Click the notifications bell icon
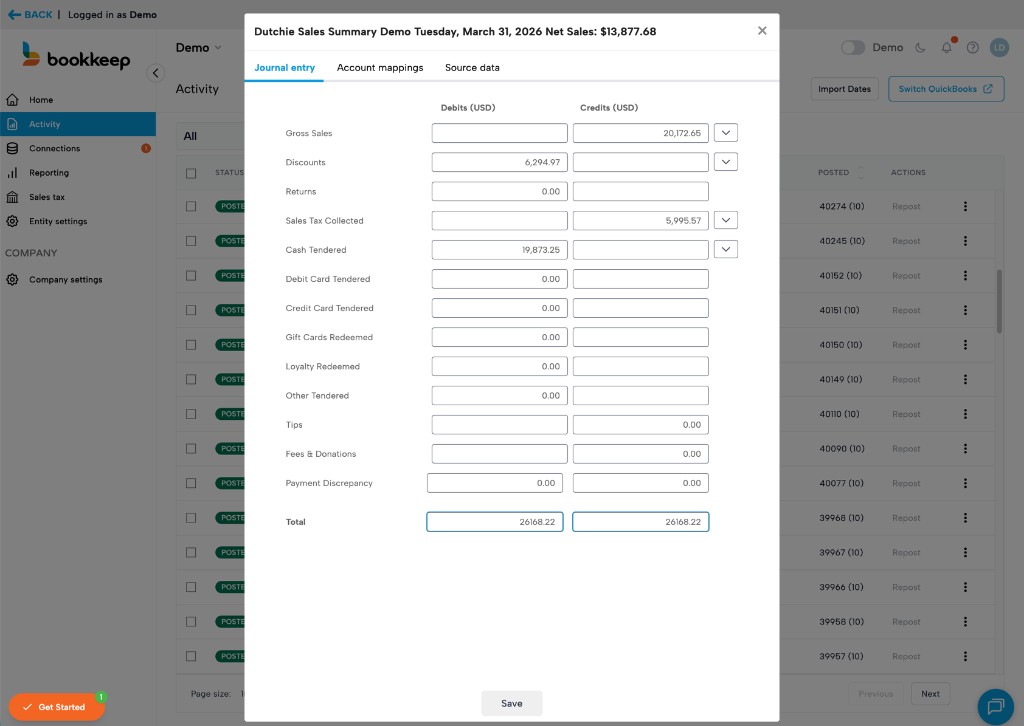The height and width of the screenshot is (726, 1024). (947, 48)
